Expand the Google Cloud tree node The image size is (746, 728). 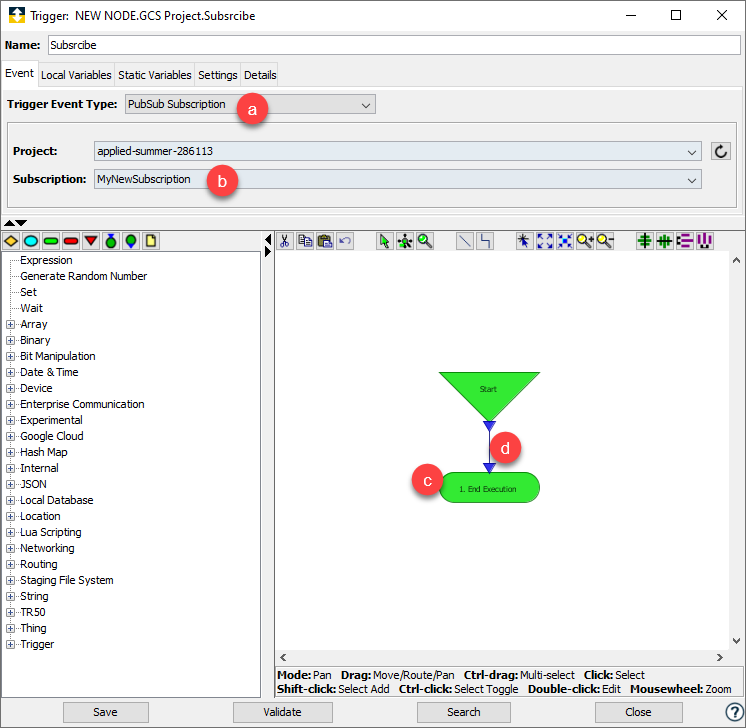(10, 436)
